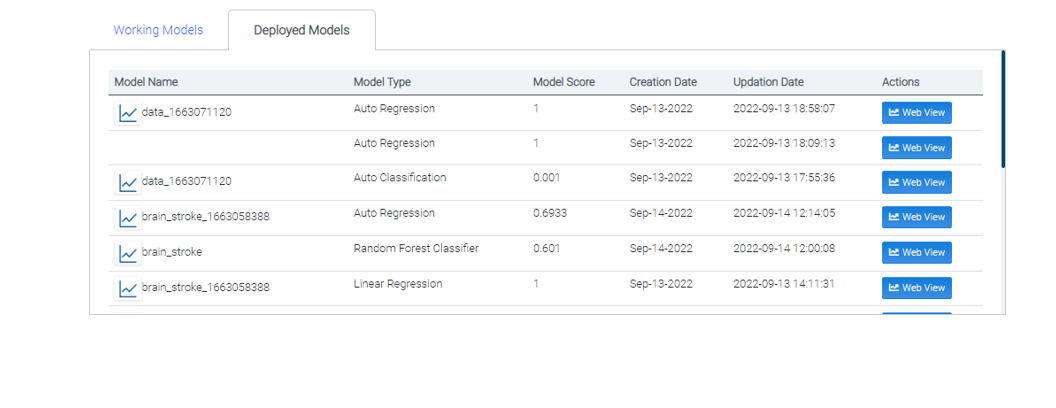This screenshot has height=408, width=1056.
Task: Open chart icon for brain_stroke_1663058388 Auto Regression
Action: pyautogui.click(x=128, y=218)
